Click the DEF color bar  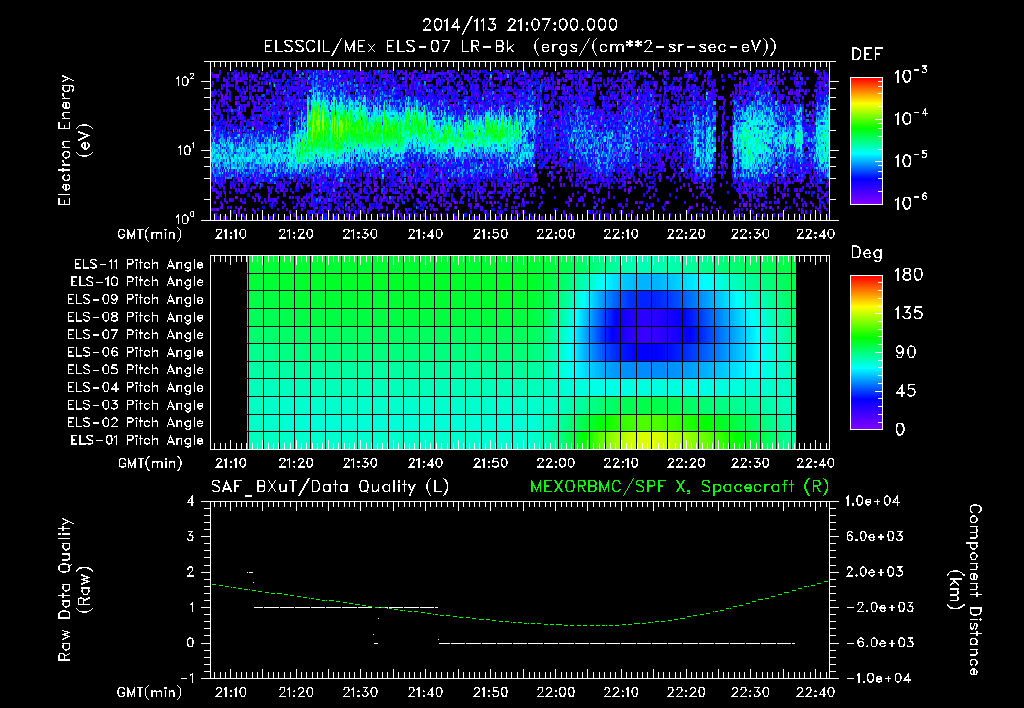tap(866, 141)
